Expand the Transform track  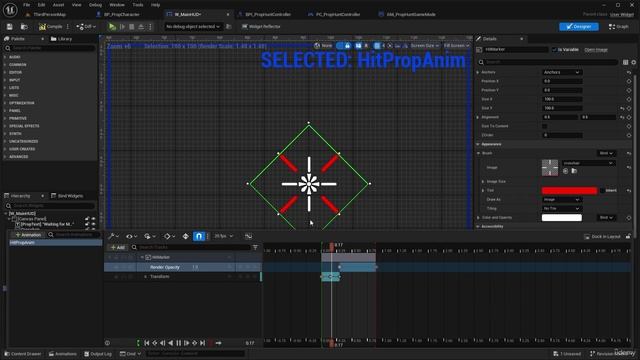click(x=146, y=277)
